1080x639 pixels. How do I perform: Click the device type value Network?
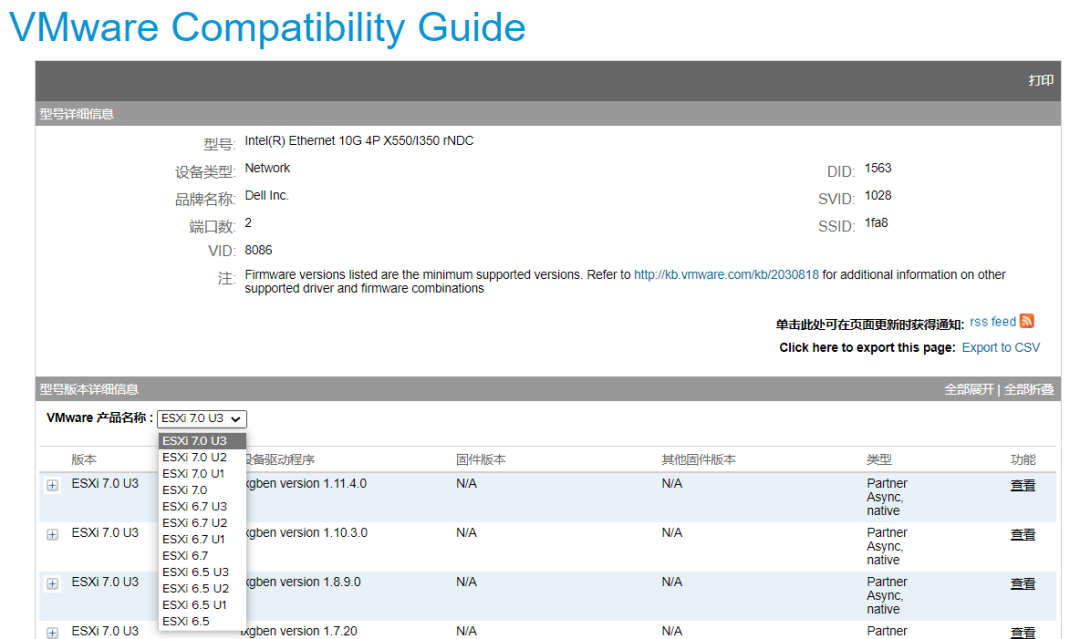267,169
